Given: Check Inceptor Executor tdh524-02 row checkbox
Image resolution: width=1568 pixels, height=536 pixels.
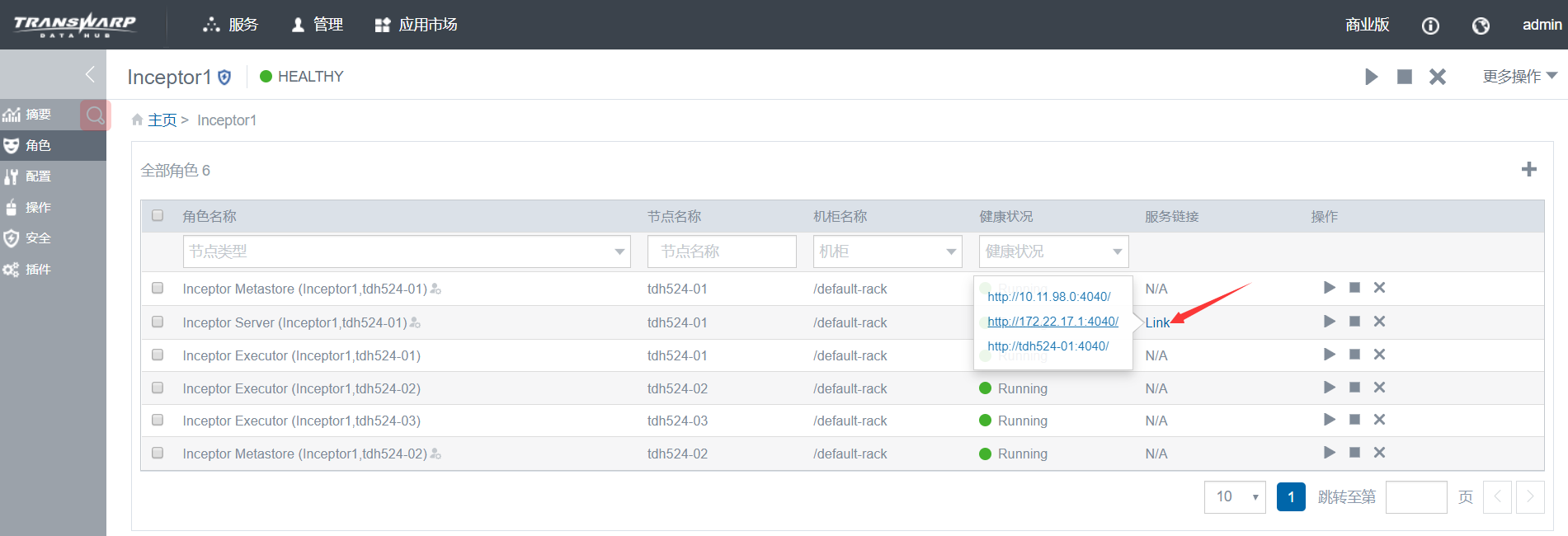Looking at the screenshot, I should 158,388.
